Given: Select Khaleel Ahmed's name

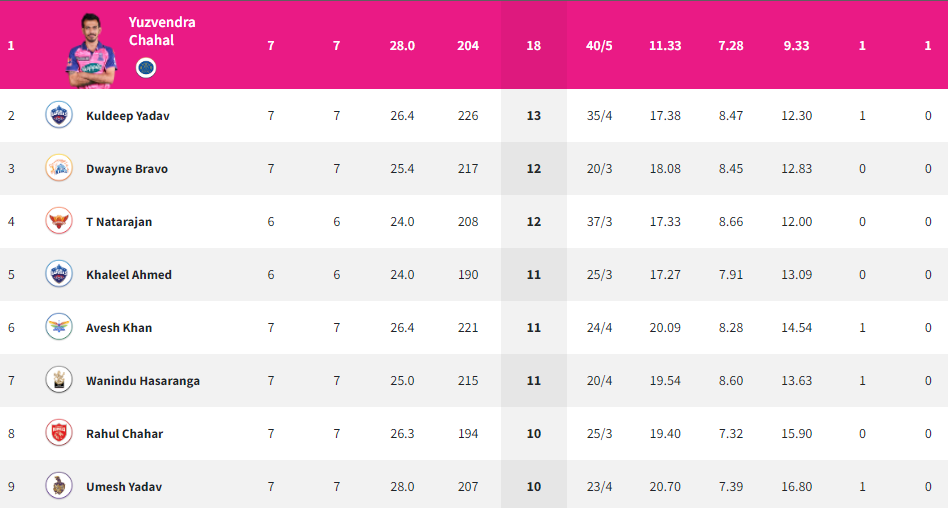Looking at the screenshot, I should click(129, 275).
